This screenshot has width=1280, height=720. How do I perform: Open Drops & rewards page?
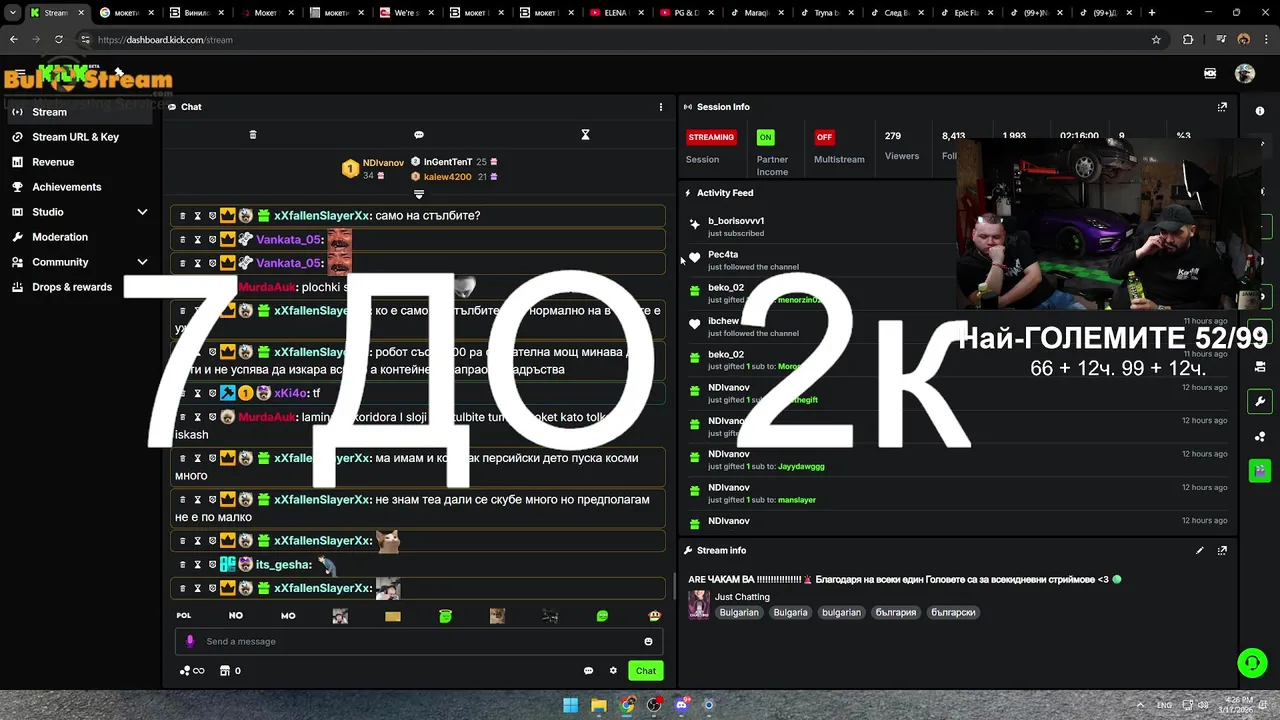click(80, 287)
